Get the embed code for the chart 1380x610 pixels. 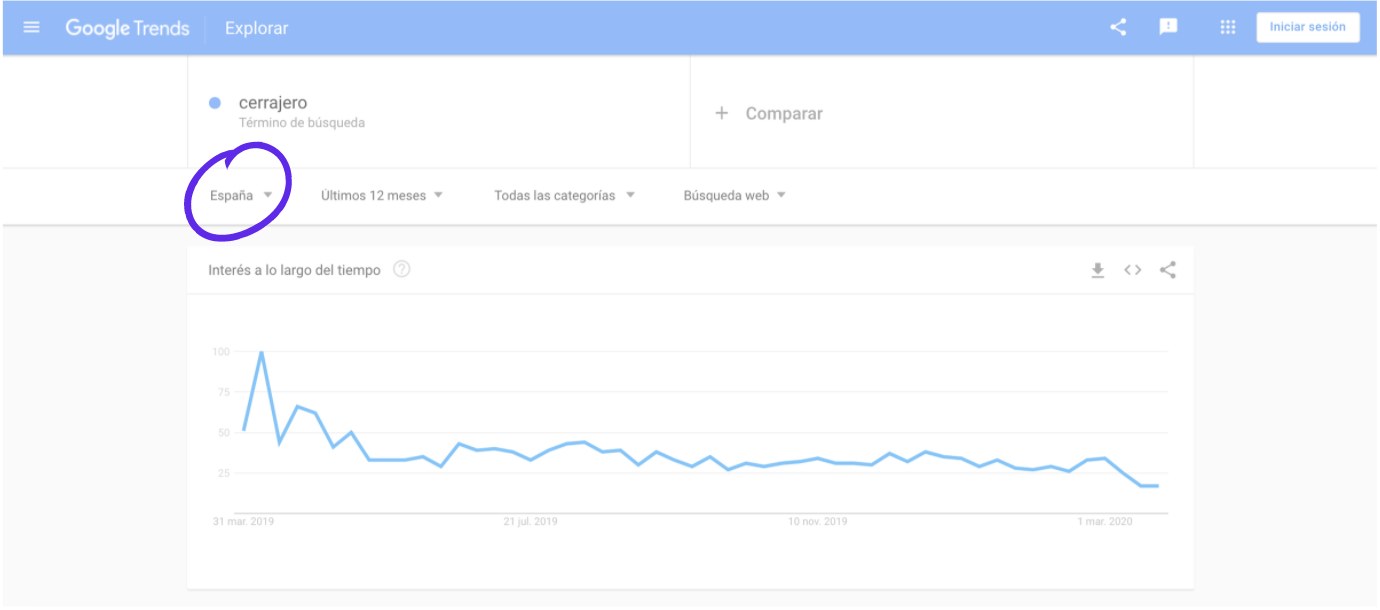point(1132,270)
